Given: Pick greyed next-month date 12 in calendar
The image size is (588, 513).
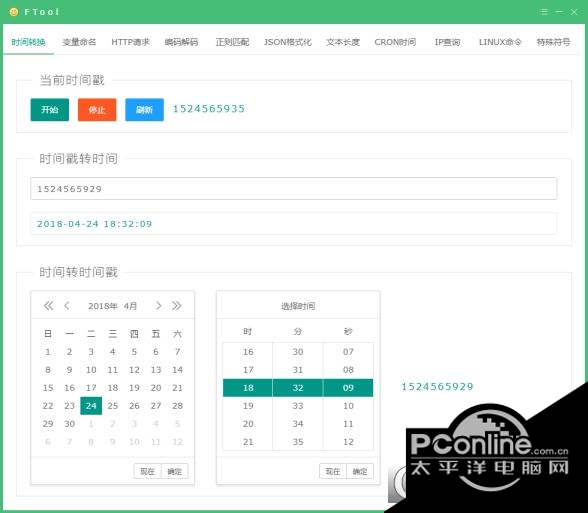Looking at the screenshot, I should pos(177,442).
